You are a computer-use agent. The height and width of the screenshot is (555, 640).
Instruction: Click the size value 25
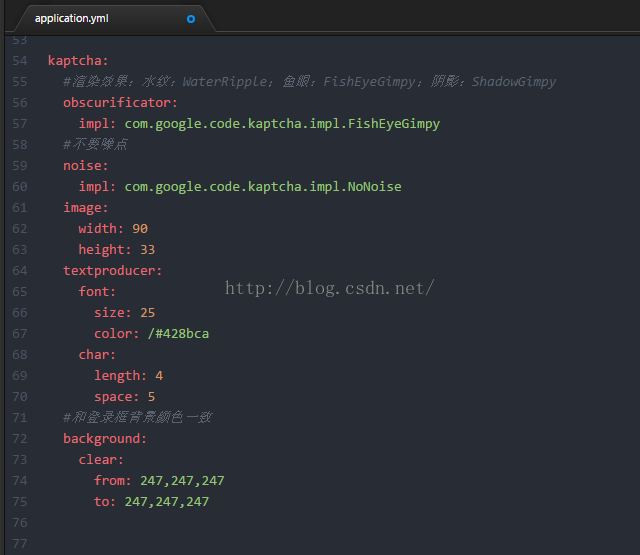tap(148, 313)
